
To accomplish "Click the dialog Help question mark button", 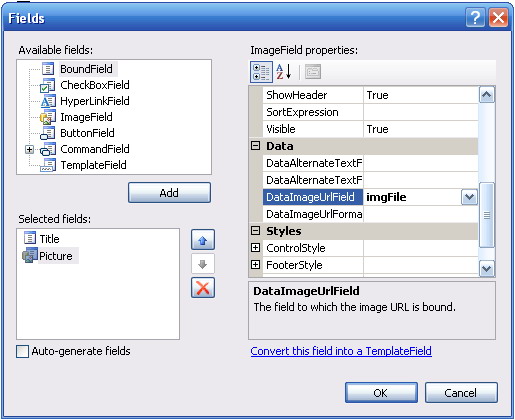I will click(475, 17).
